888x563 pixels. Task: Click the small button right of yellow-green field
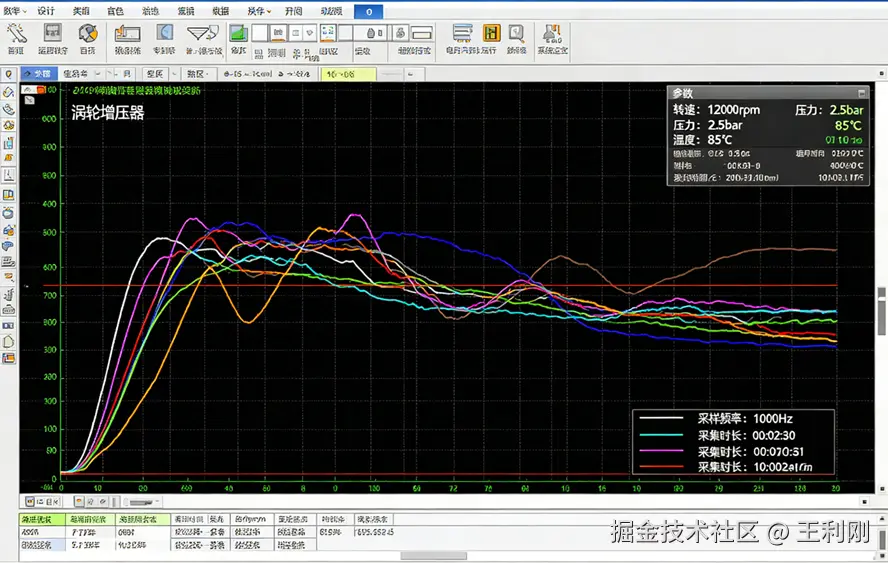point(410,74)
